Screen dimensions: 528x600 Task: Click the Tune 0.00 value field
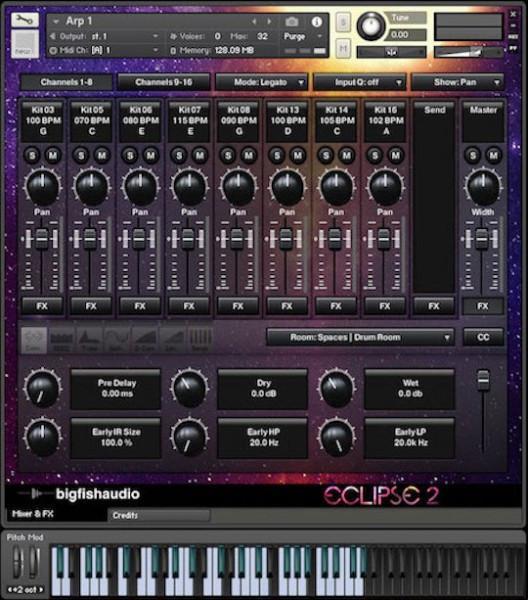point(408,35)
